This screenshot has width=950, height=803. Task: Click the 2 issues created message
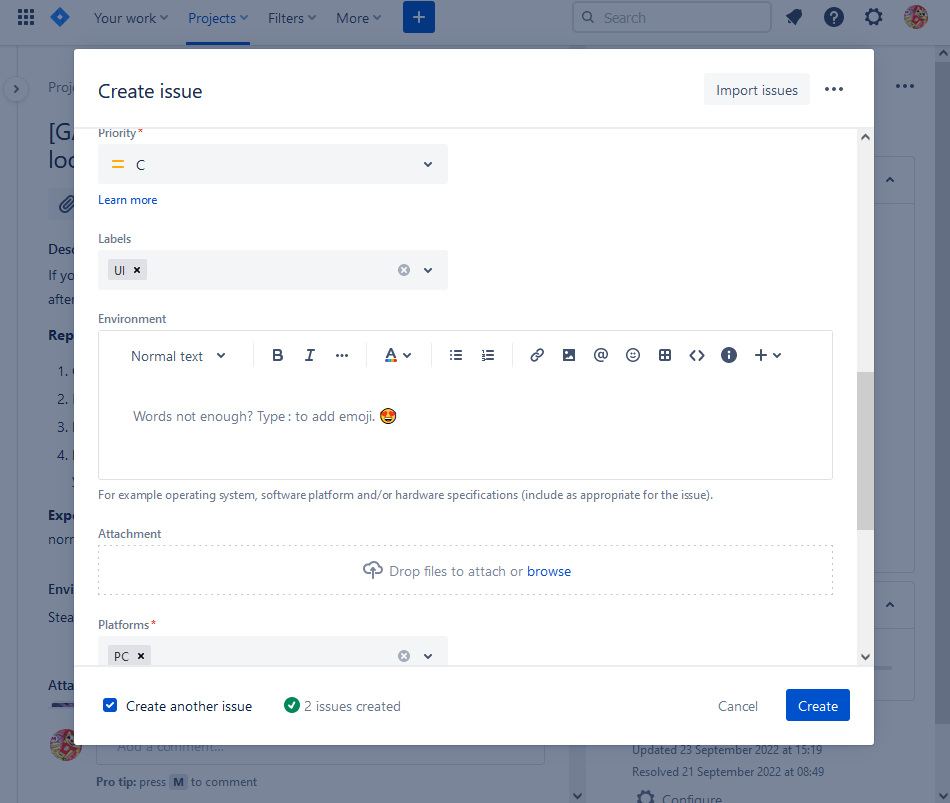[x=342, y=706]
